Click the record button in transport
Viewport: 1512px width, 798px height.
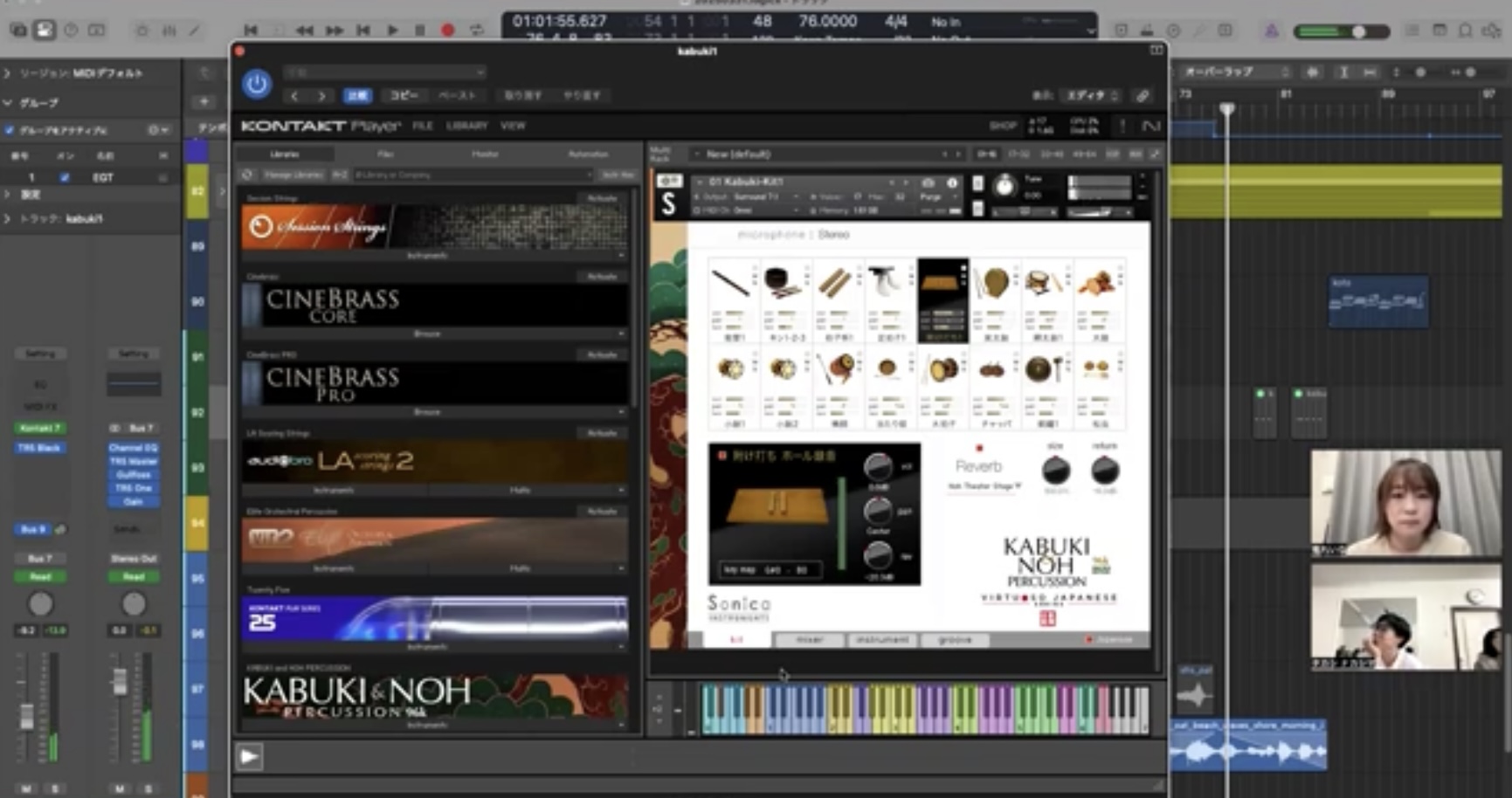447,30
